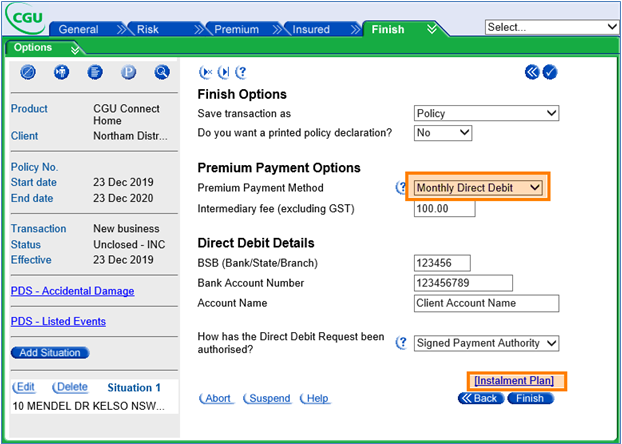Click the P premium sidebar icon
This screenshot has width=622, height=444.
click(129, 72)
